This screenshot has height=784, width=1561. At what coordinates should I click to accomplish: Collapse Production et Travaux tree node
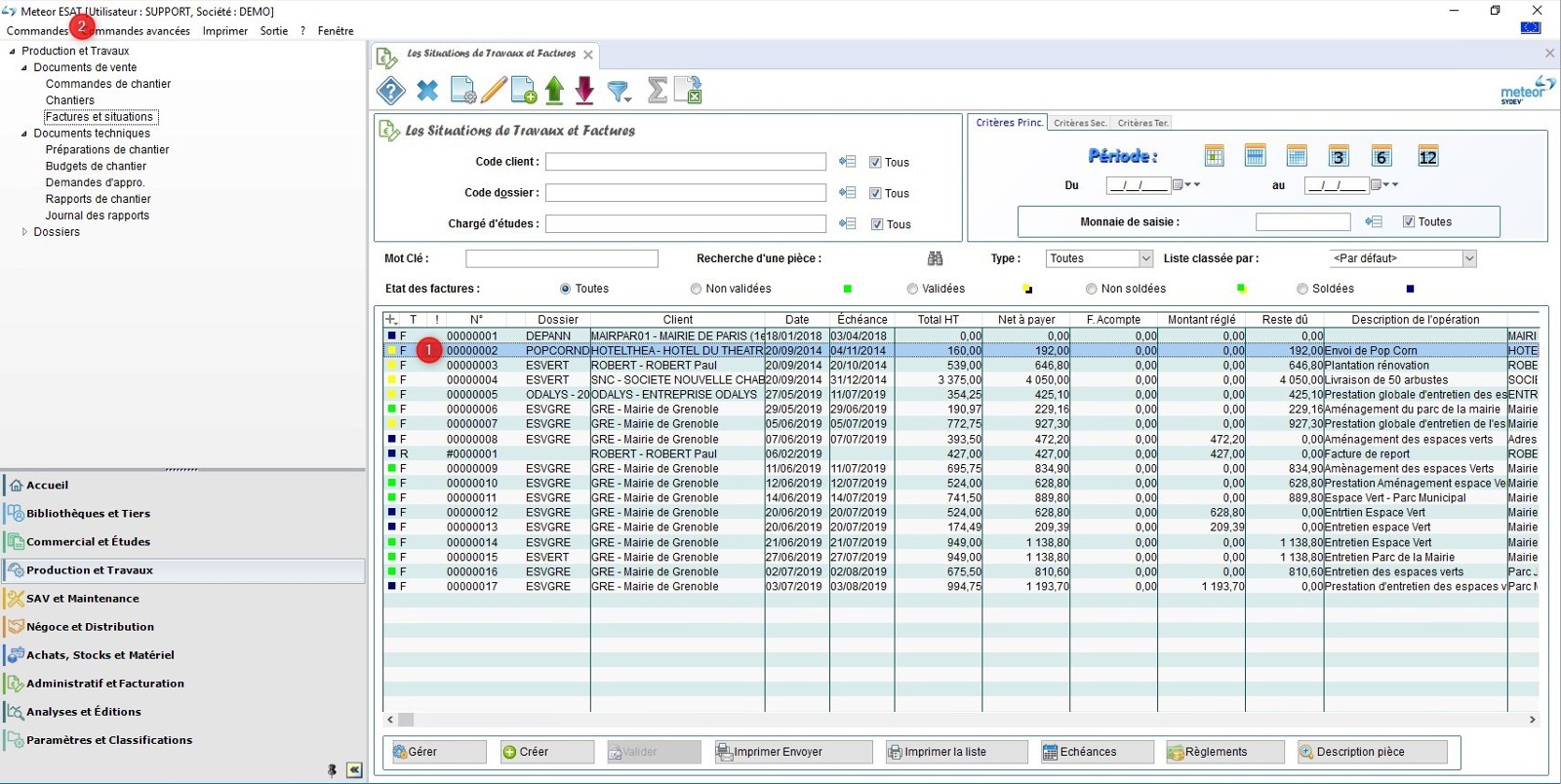click(x=12, y=52)
